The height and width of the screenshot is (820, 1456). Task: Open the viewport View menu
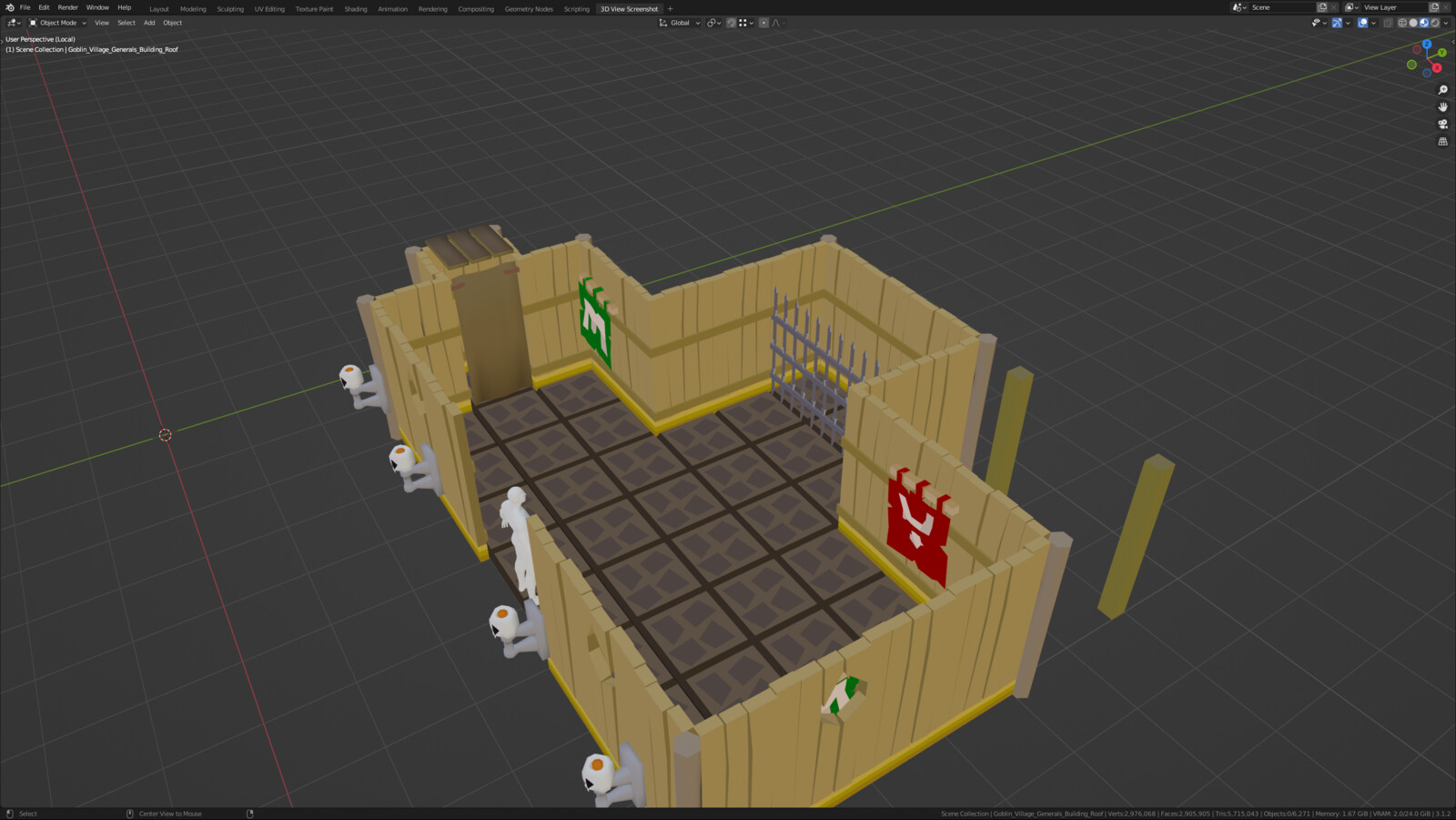pyautogui.click(x=102, y=23)
